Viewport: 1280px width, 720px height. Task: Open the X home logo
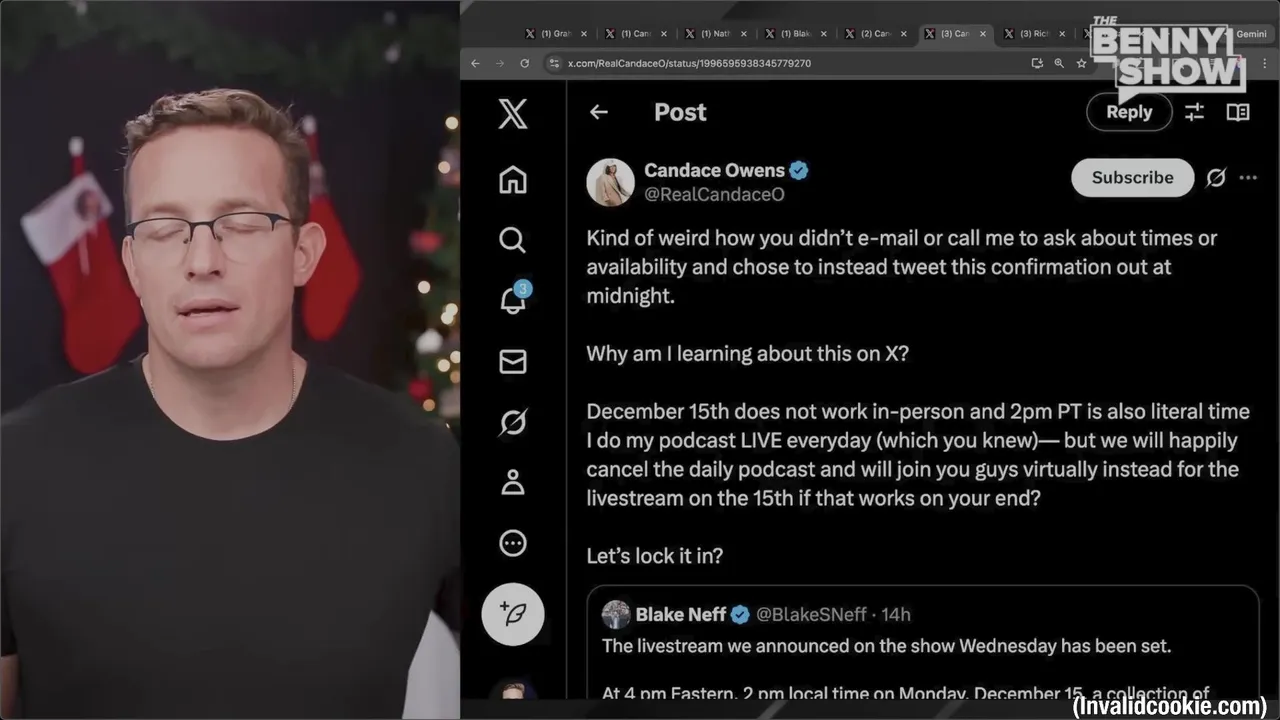pos(513,113)
